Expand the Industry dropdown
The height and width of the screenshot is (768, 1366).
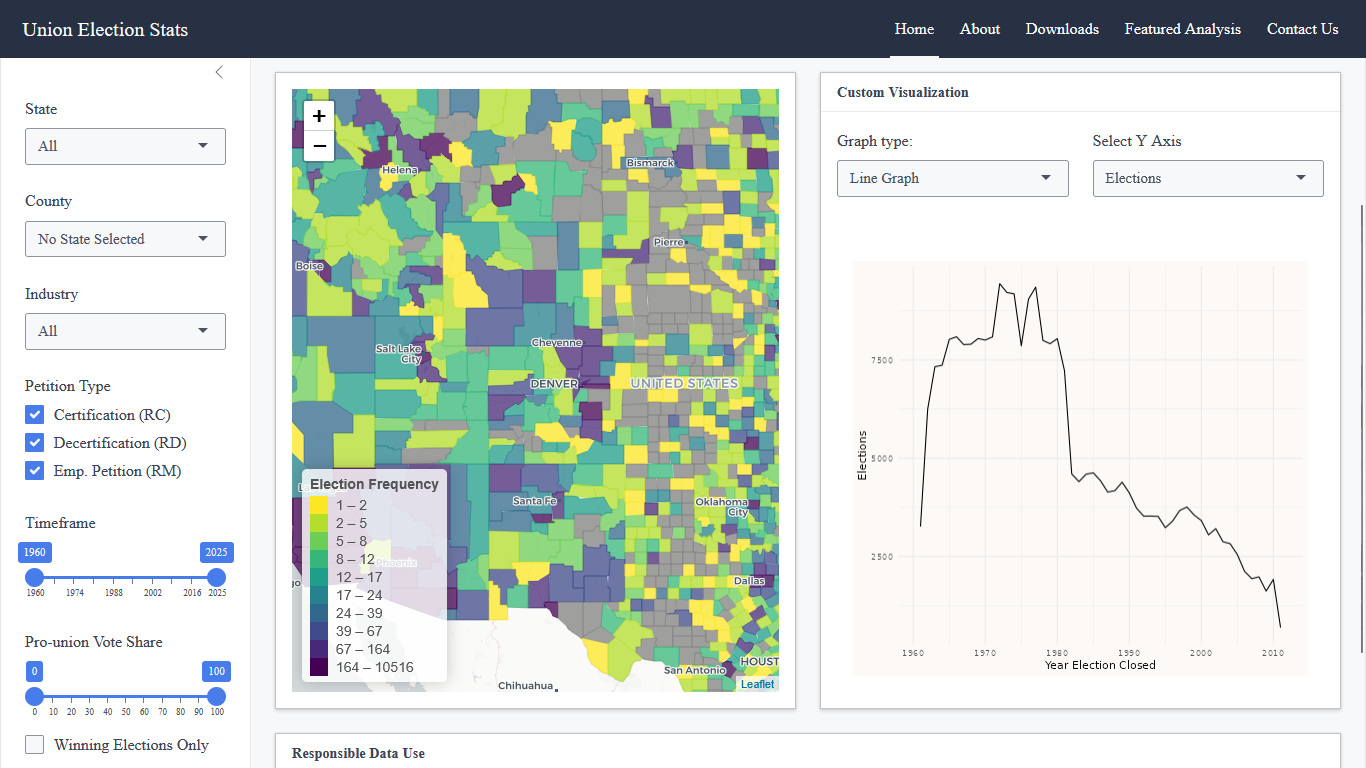[x=125, y=331]
